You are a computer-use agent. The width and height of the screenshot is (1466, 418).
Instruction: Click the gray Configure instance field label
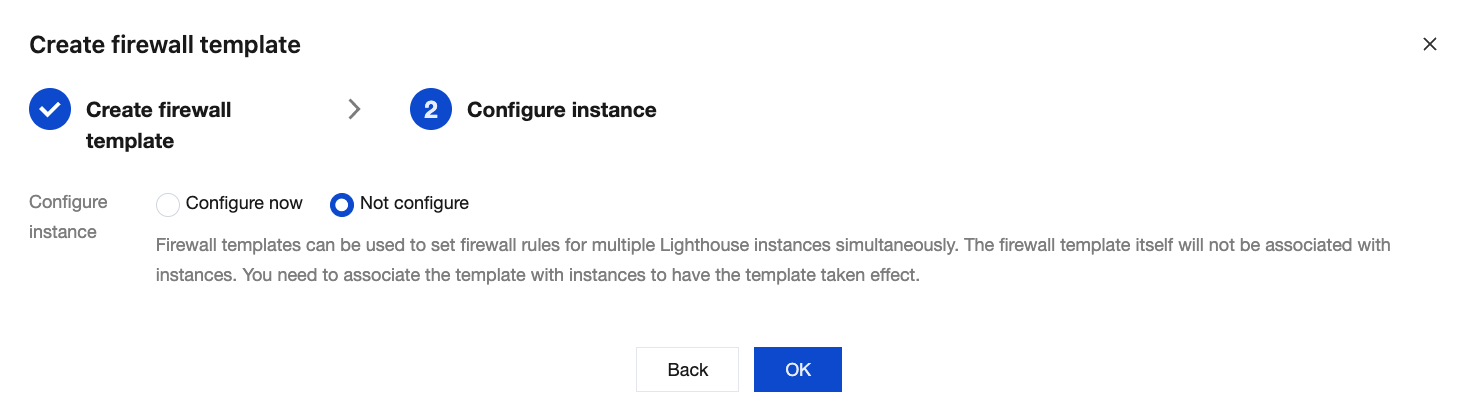coord(68,217)
